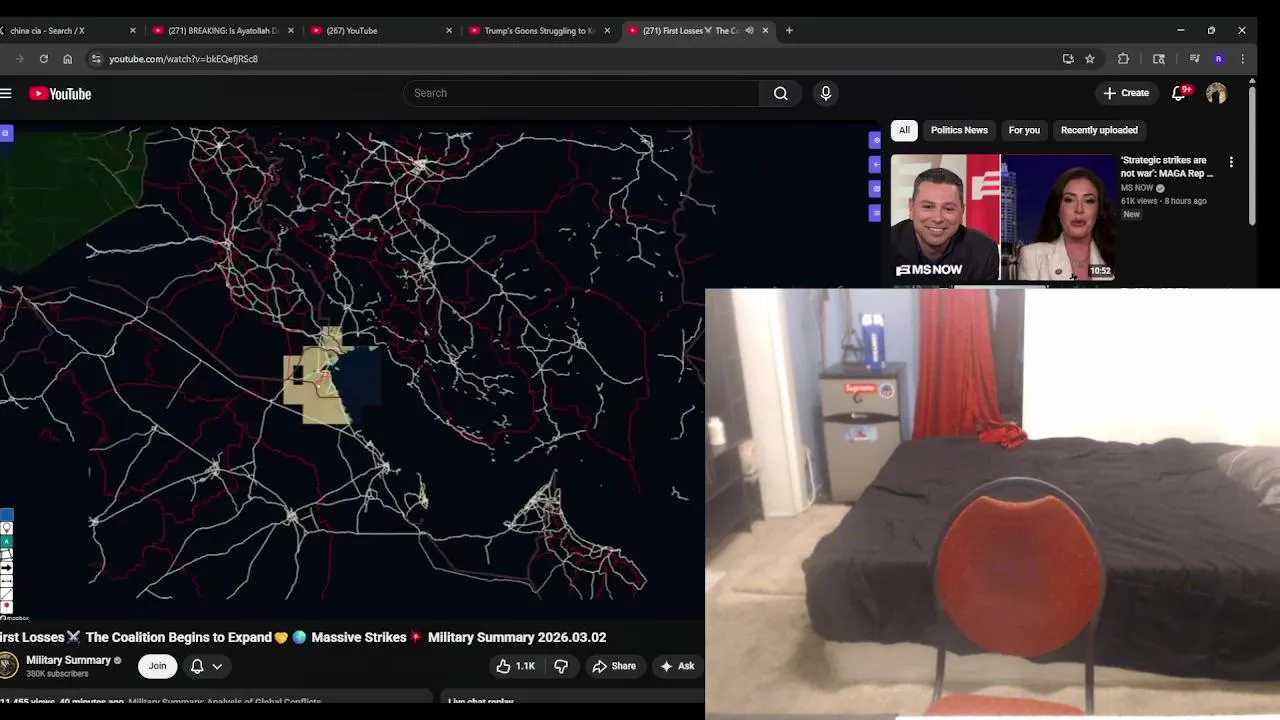Viewport: 1280px width, 720px height.
Task: Open the Chrome profile R icon
Action: click(1218, 59)
